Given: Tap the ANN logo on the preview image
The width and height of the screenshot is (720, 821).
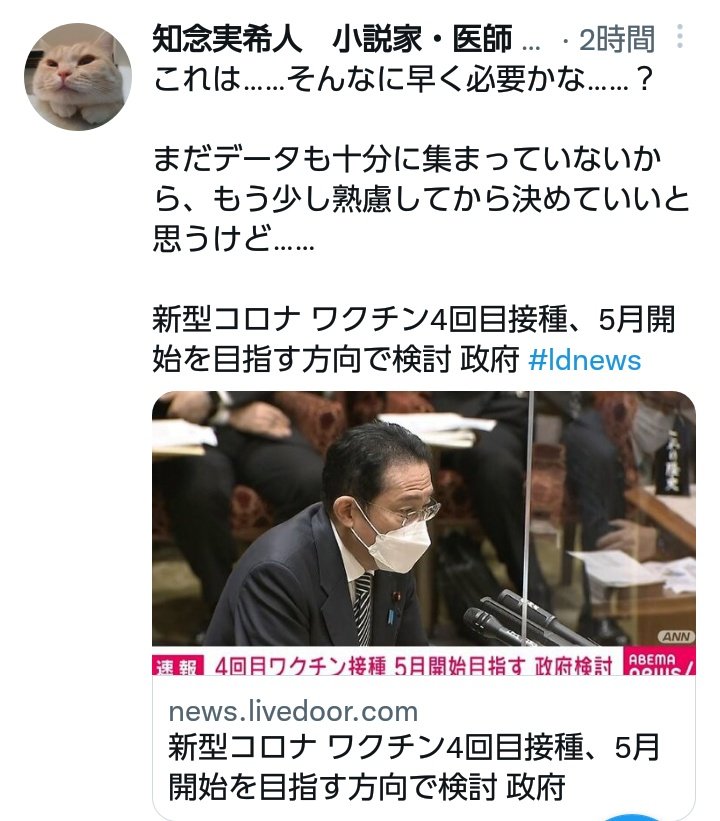Looking at the screenshot, I should pyautogui.click(x=676, y=637).
